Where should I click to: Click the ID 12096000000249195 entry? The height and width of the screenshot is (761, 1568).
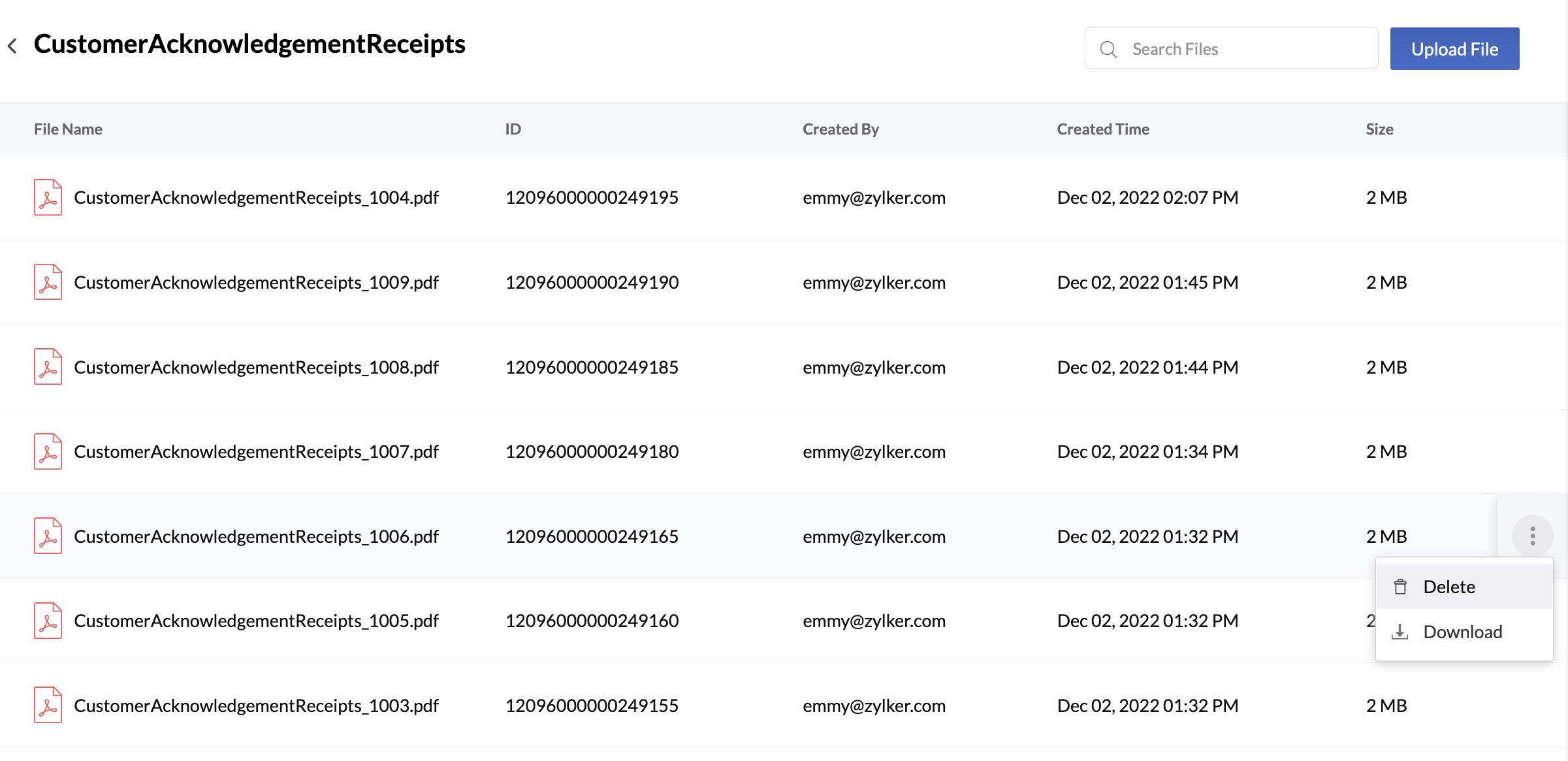592,197
